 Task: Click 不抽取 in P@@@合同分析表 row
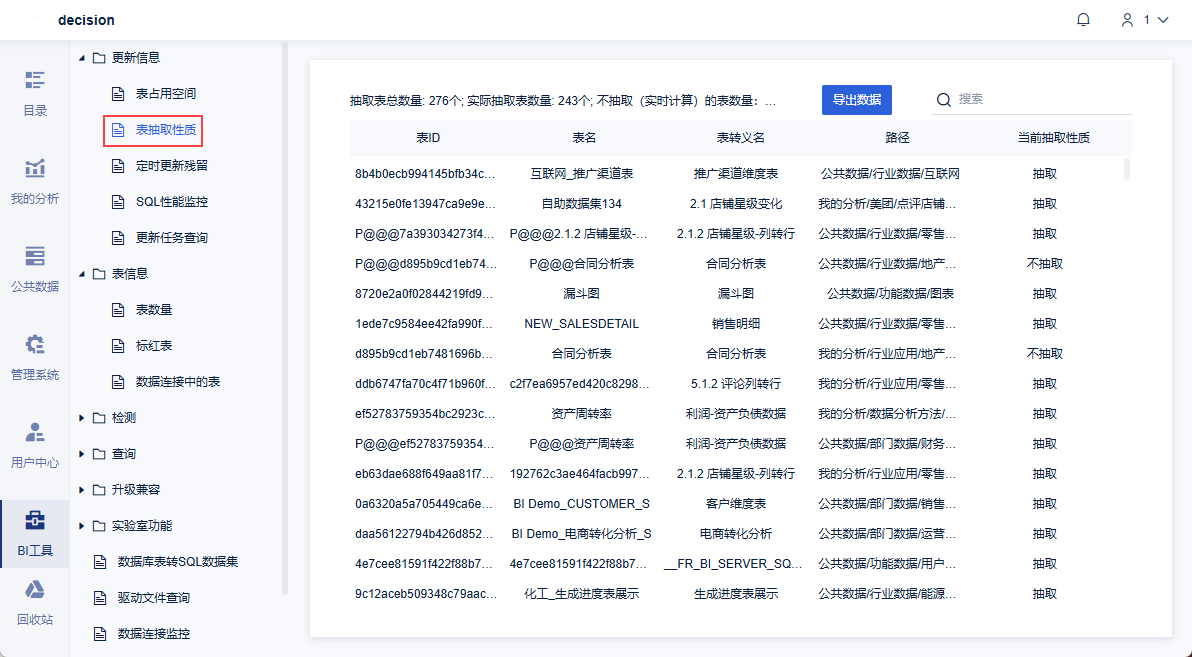tap(1045, 264)
